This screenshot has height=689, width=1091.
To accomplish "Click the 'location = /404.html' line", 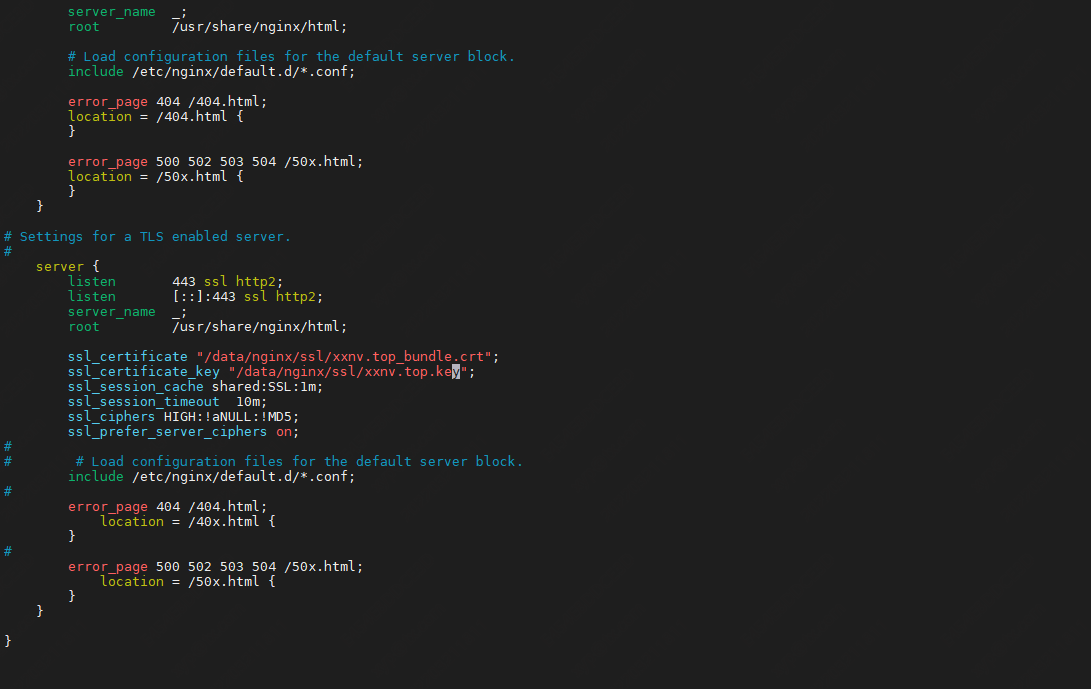I will point(156,116).
